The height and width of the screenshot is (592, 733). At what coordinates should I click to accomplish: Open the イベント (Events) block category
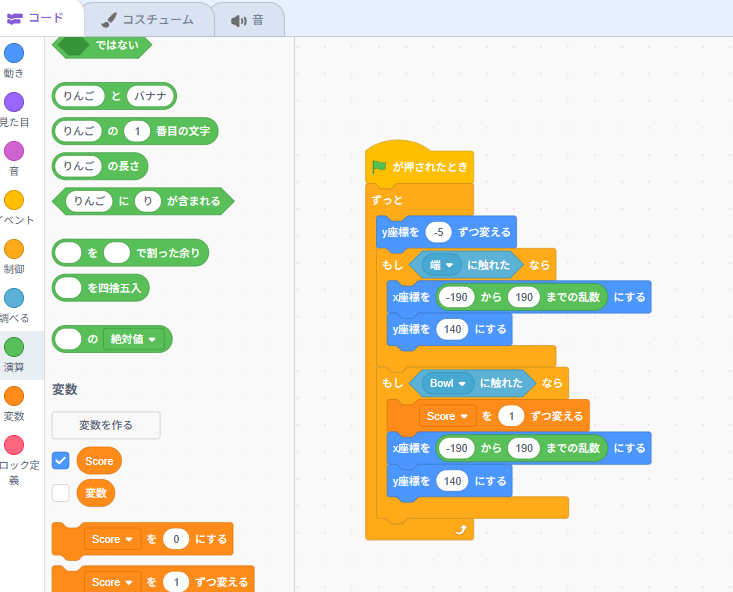[x=14, y=200]
